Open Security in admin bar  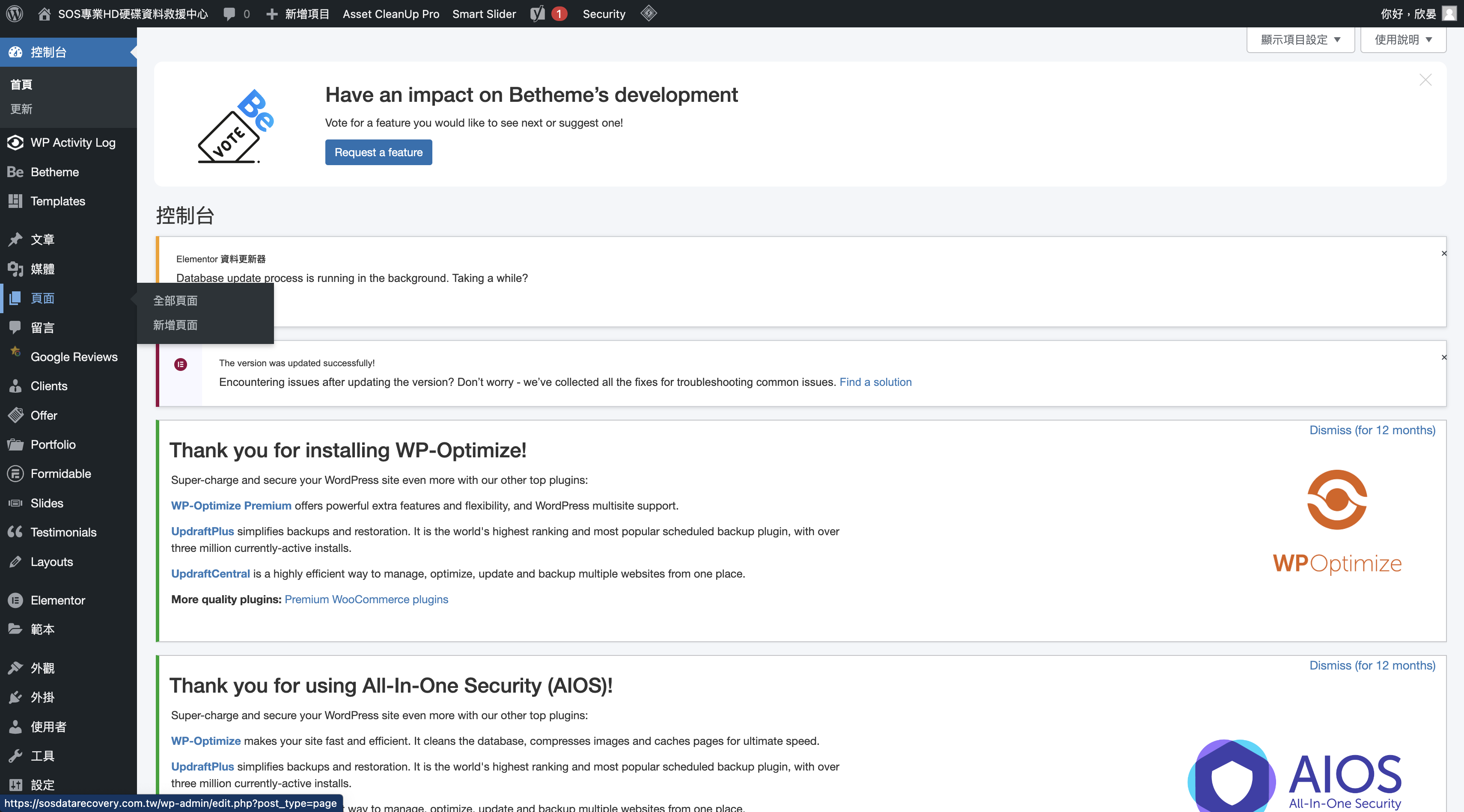point(604,14)
